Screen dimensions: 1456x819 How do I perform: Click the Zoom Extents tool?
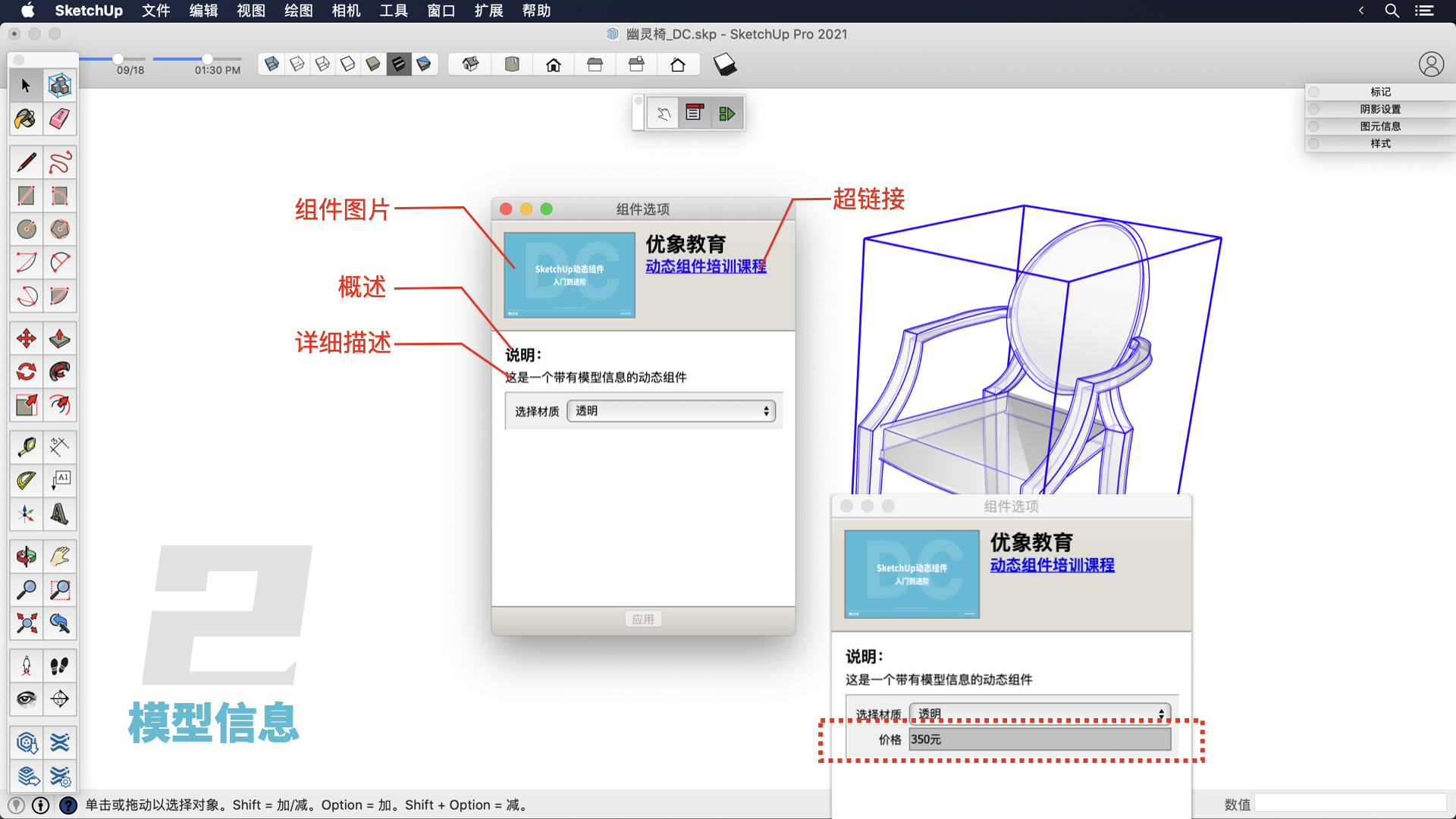point(26,623)
